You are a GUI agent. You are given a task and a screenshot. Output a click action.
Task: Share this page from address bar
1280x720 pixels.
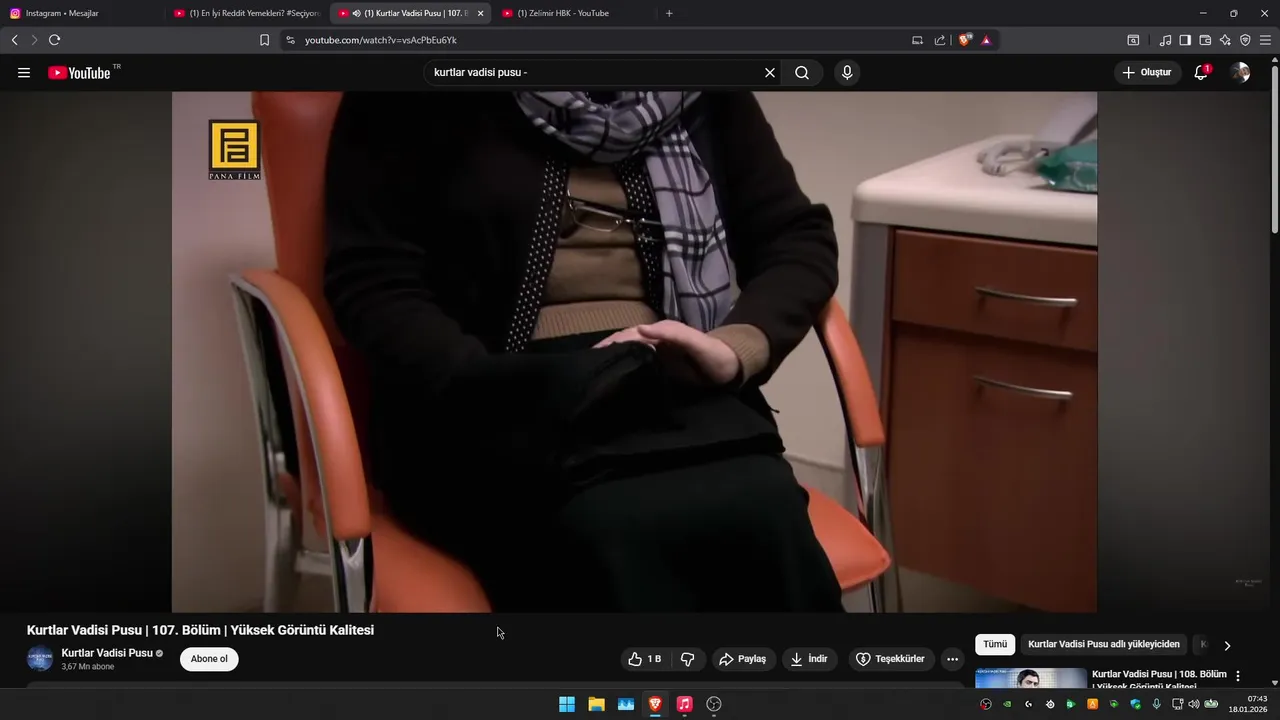click(x=940, y=40)
